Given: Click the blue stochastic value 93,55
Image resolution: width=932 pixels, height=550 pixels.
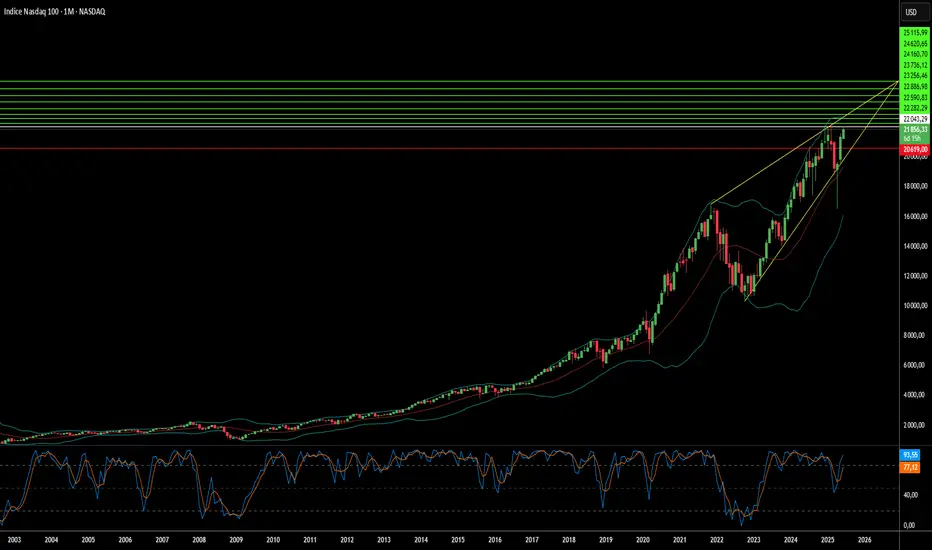Looking at the screenshot, I should coord(911,455).
